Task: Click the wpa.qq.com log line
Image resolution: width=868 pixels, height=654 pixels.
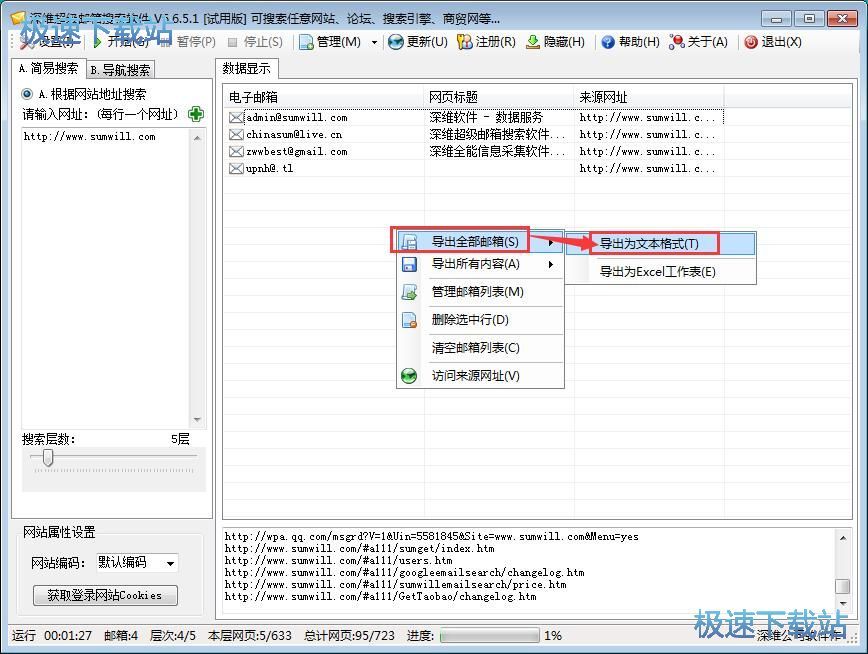Action: (x=431, y=537)
